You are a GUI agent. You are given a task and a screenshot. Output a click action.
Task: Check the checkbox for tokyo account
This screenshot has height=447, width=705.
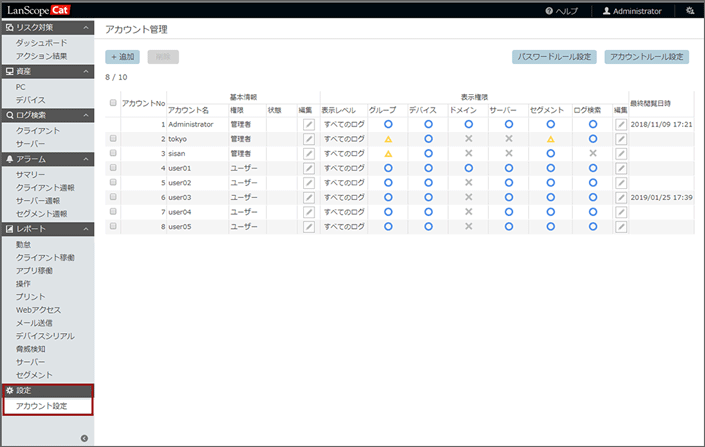point(113,139)
